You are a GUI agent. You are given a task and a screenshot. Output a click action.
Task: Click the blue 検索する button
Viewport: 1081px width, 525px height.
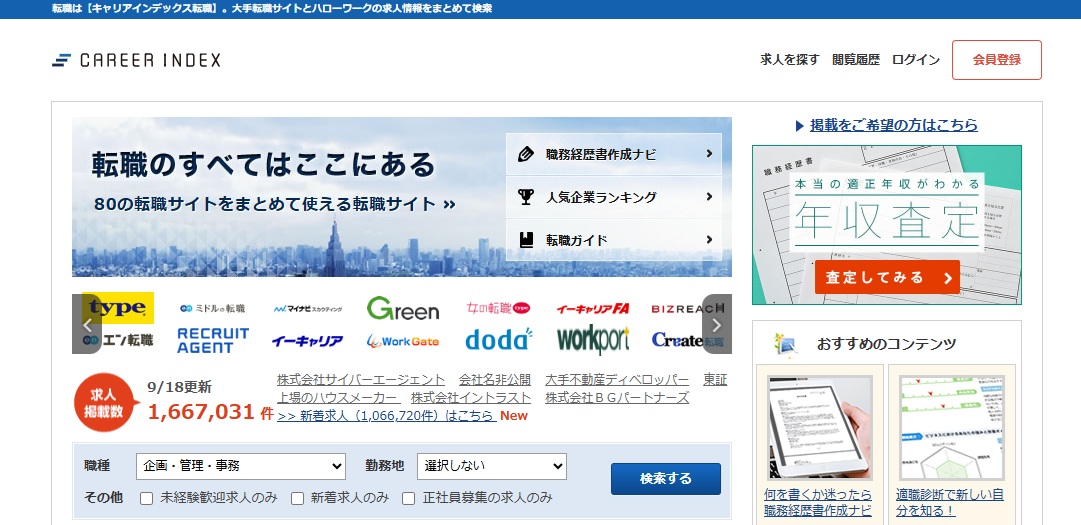[x=666, y=479]
